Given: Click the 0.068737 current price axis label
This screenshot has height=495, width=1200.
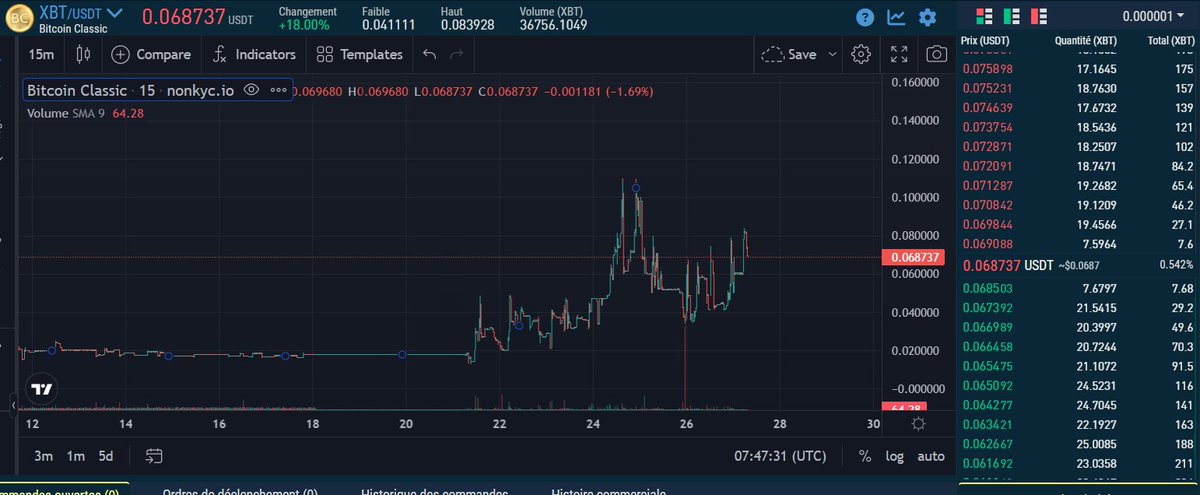Looking at the screenshot, I should point(912,258).
